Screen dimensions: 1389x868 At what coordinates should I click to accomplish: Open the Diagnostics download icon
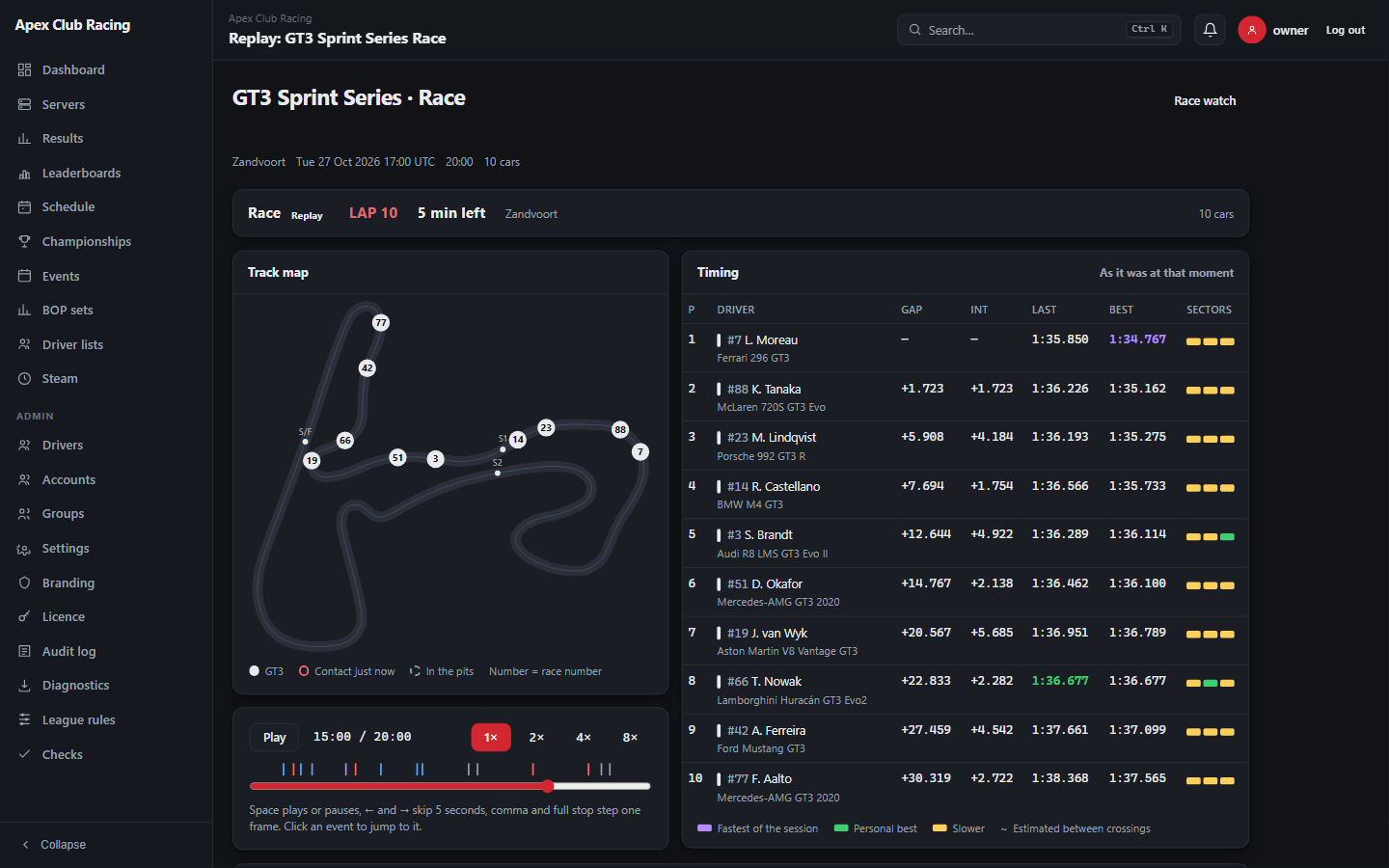click(x=24, y=685)
